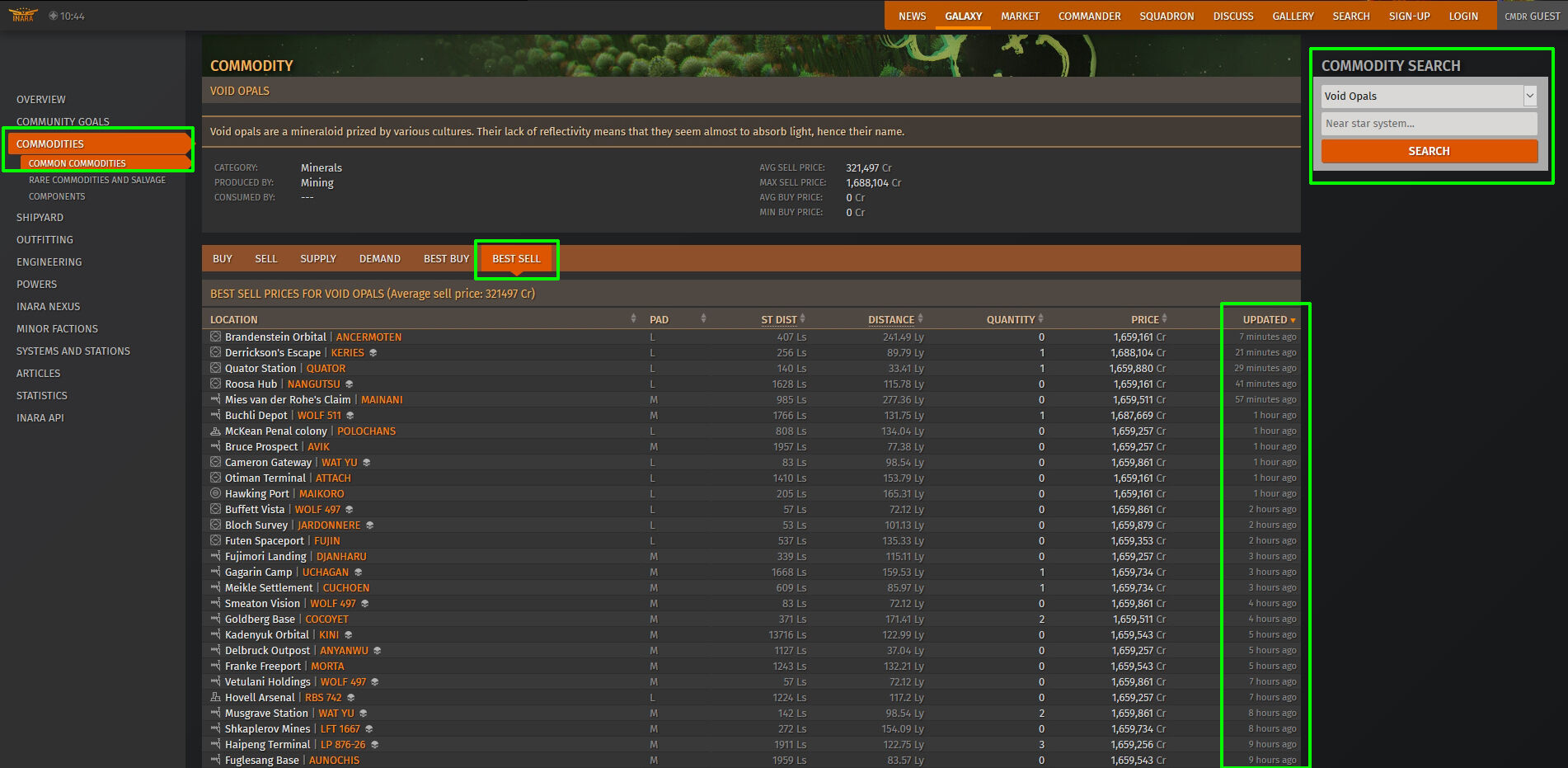
Task: Sort table by Location column arrows
Action: point(633,318)
